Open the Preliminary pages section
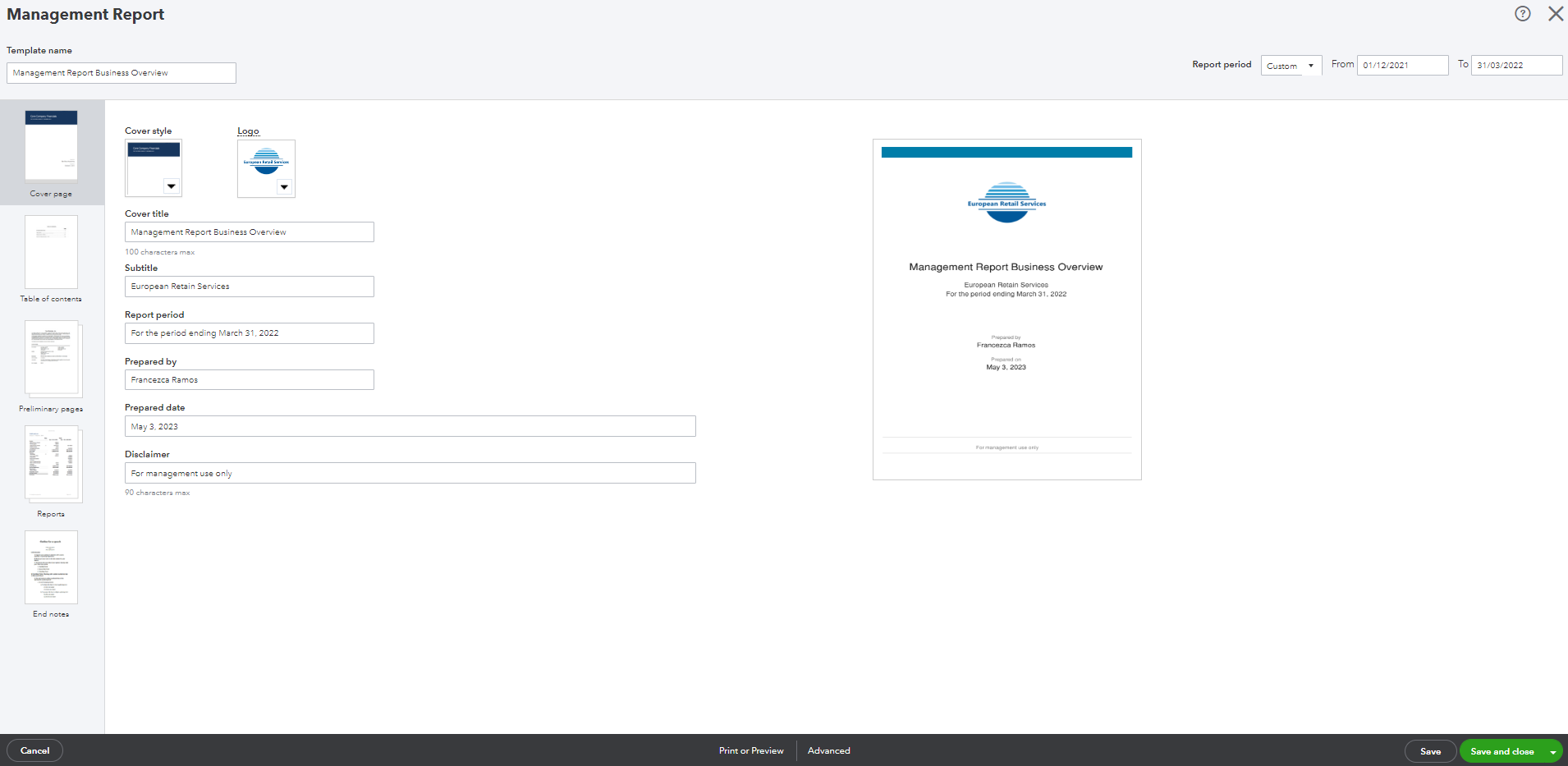 pos(51,367)
